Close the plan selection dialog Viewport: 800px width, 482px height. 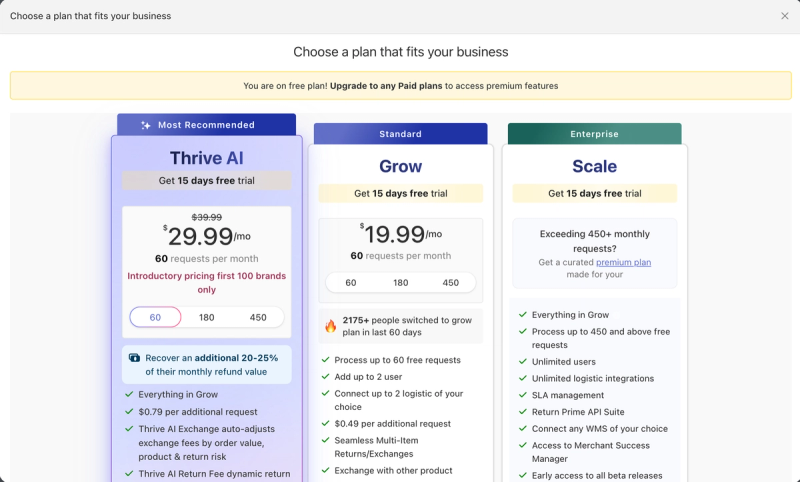tap(784, 16)
